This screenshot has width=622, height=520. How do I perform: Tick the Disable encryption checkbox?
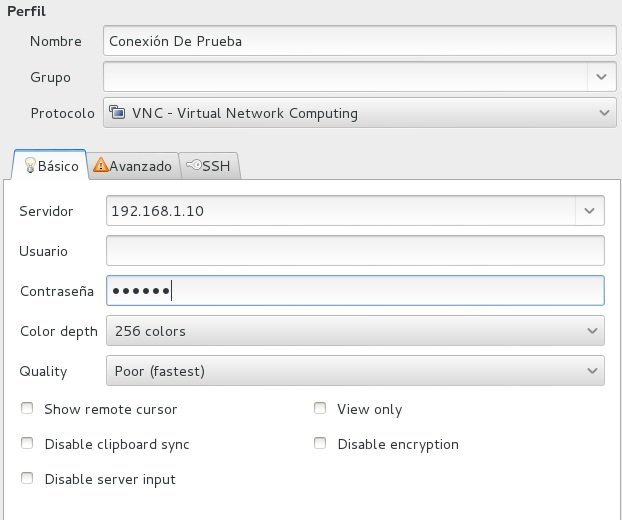[320, 444]
